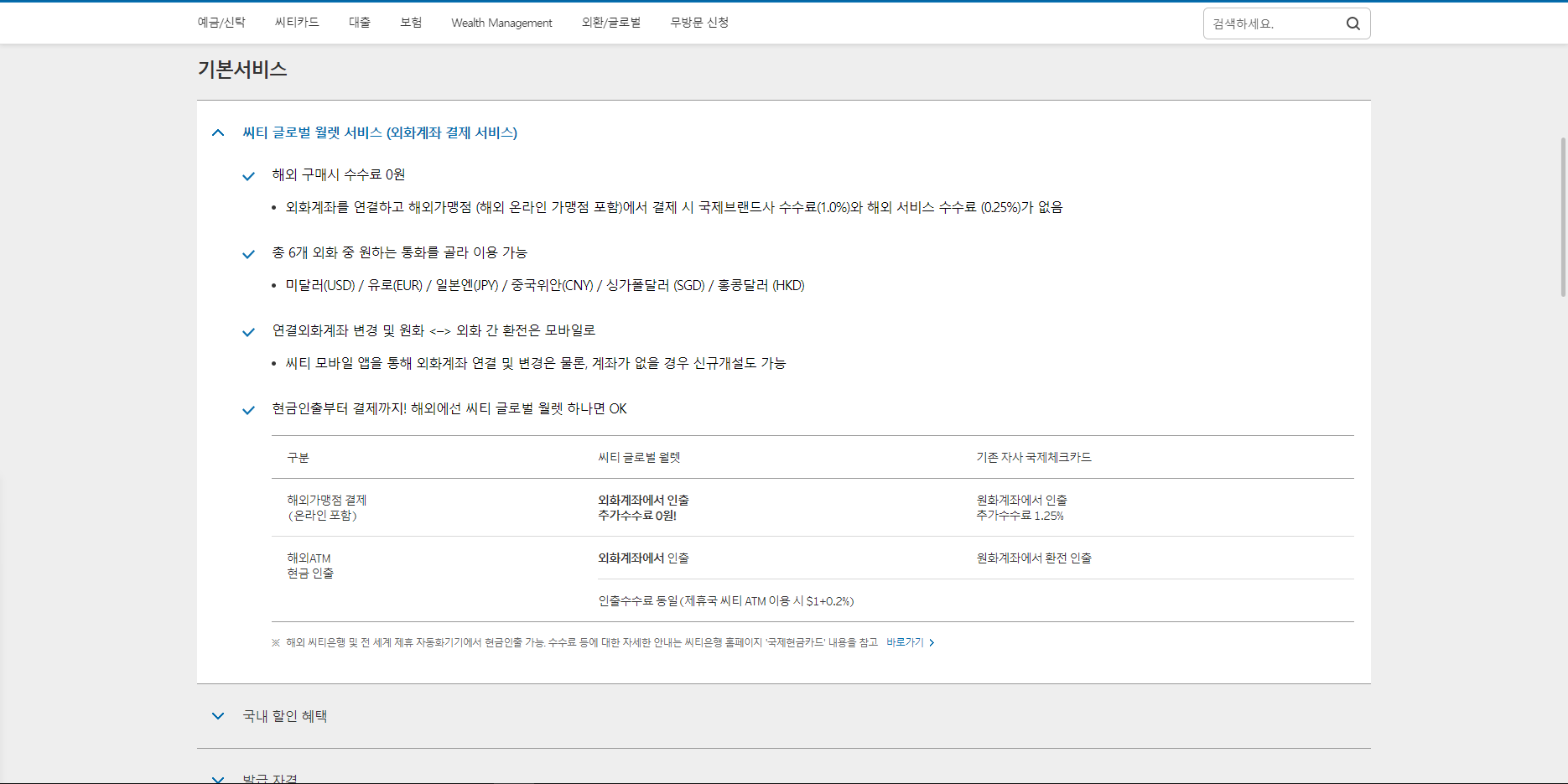Click the checkmark beside 총 6개 외화 중
The width and height of the screenshot is (1568, 784).
coord(248,254)
